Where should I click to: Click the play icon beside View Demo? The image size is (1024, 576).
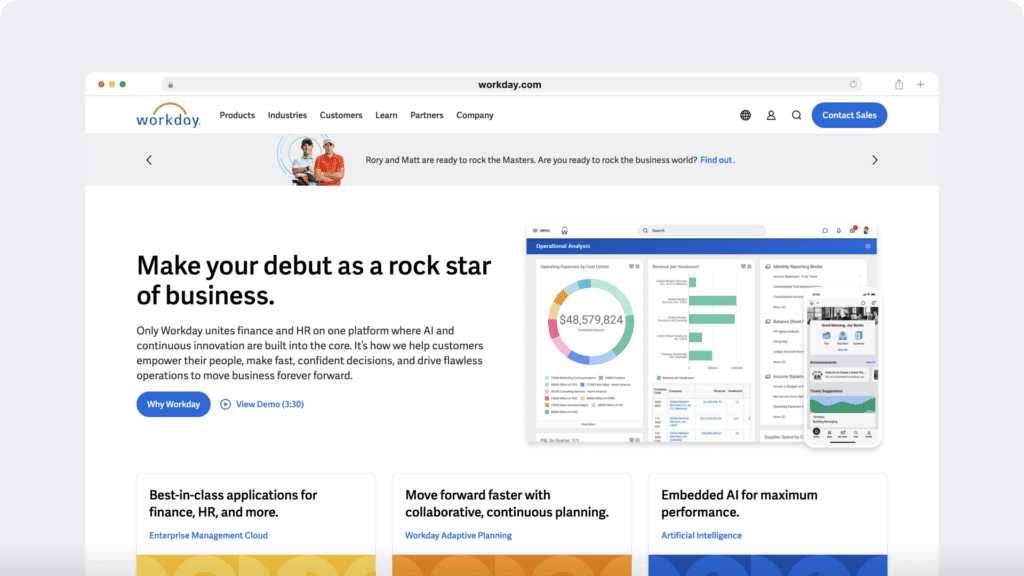pos(225,404)
